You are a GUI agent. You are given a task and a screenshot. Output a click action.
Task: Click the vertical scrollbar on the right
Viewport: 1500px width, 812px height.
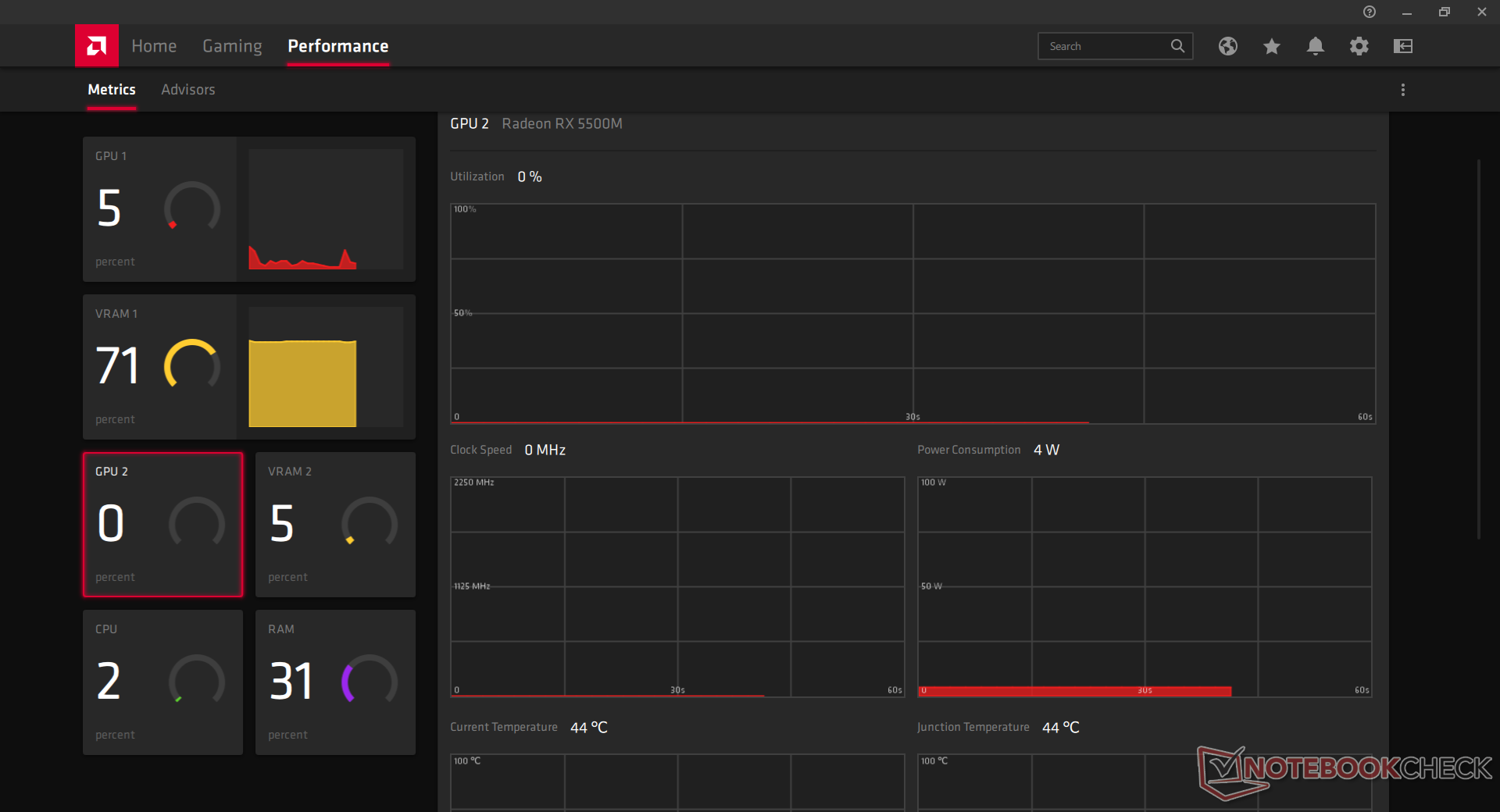(1478, 349)
